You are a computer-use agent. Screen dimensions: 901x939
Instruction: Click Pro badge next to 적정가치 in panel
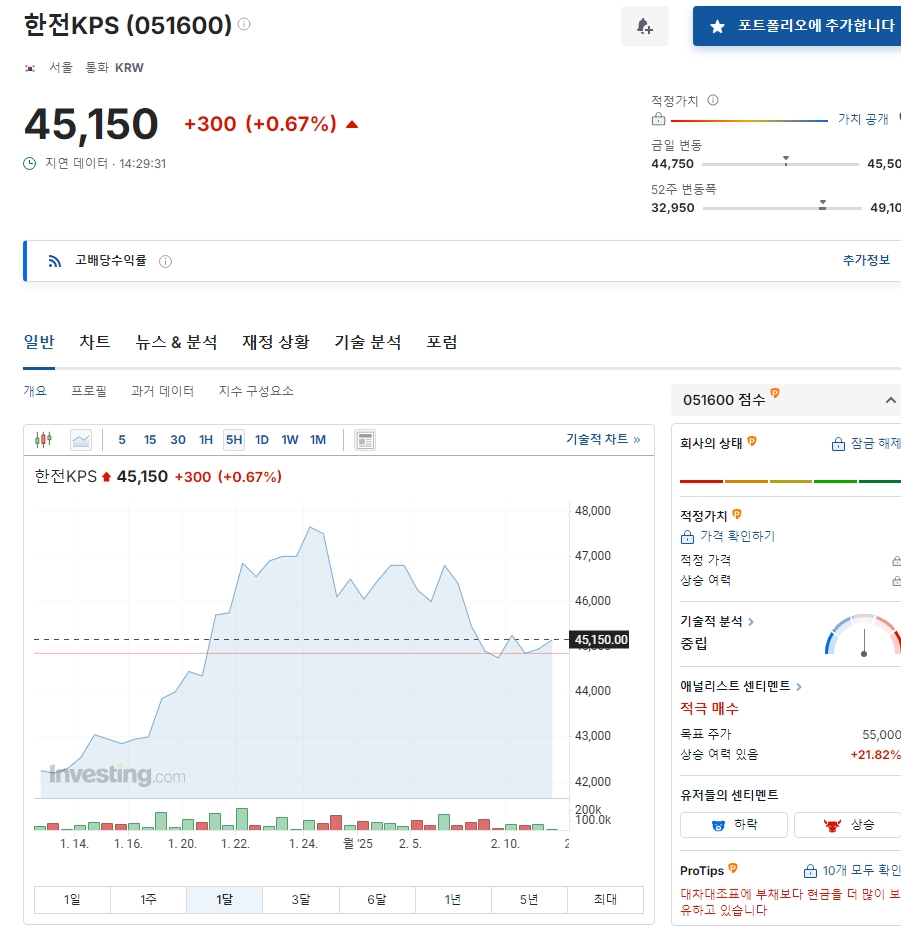(x=737, y=514)
